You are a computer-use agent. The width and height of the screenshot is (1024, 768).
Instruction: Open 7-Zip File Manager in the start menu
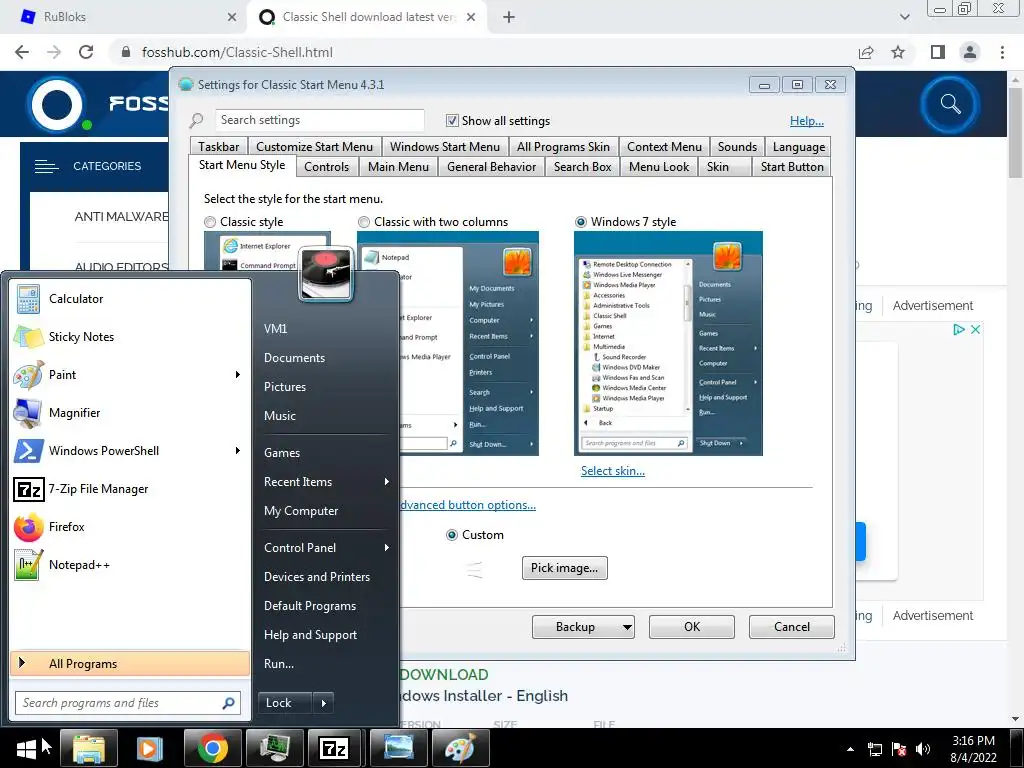pyautogui.click(x=129, y=488)
